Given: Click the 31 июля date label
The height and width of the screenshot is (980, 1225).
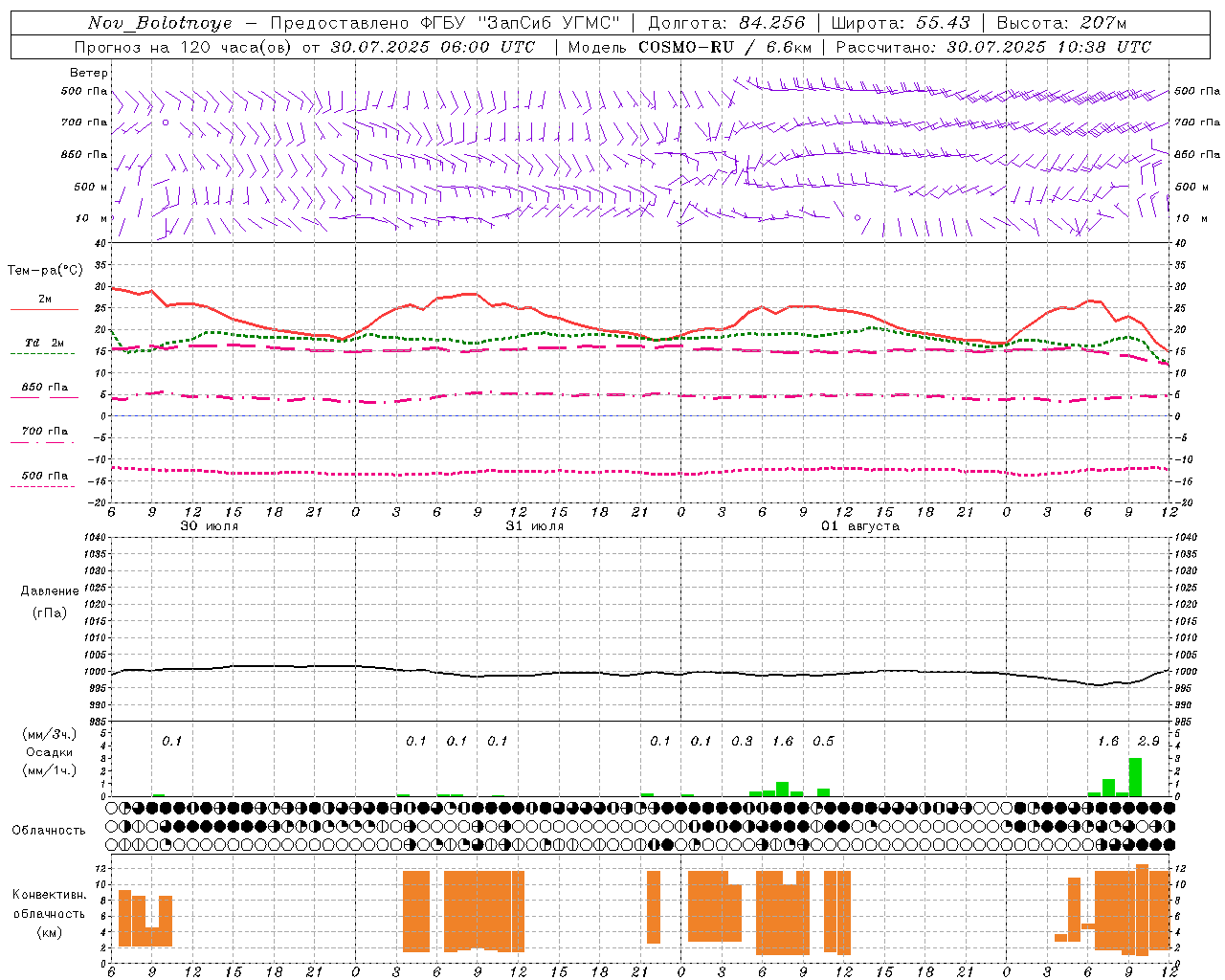Looking at the screenshot, I should coord(535,526).
